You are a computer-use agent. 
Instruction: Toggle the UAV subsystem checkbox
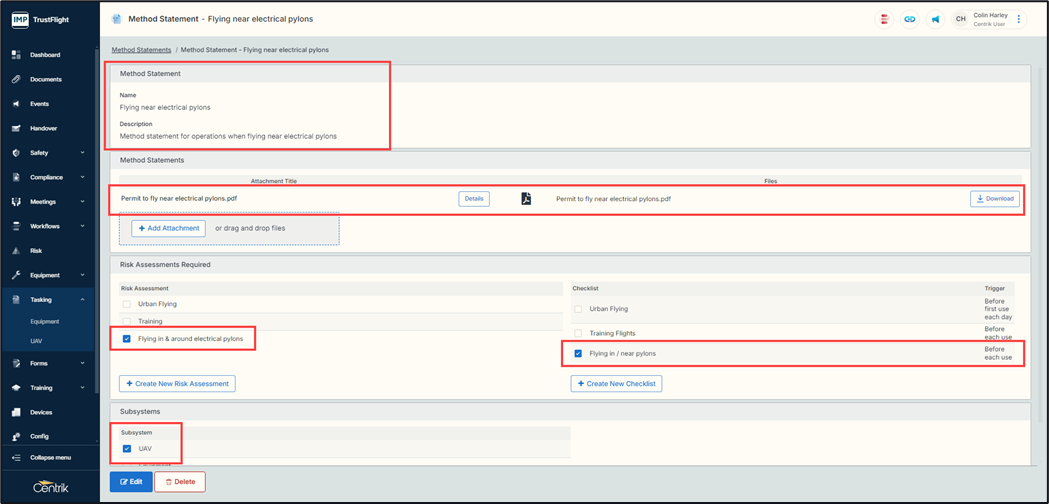[127, 449]
